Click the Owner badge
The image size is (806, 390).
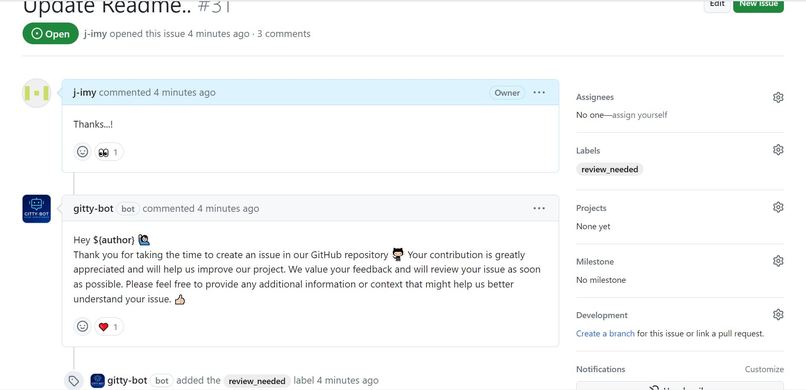[507, 93]
